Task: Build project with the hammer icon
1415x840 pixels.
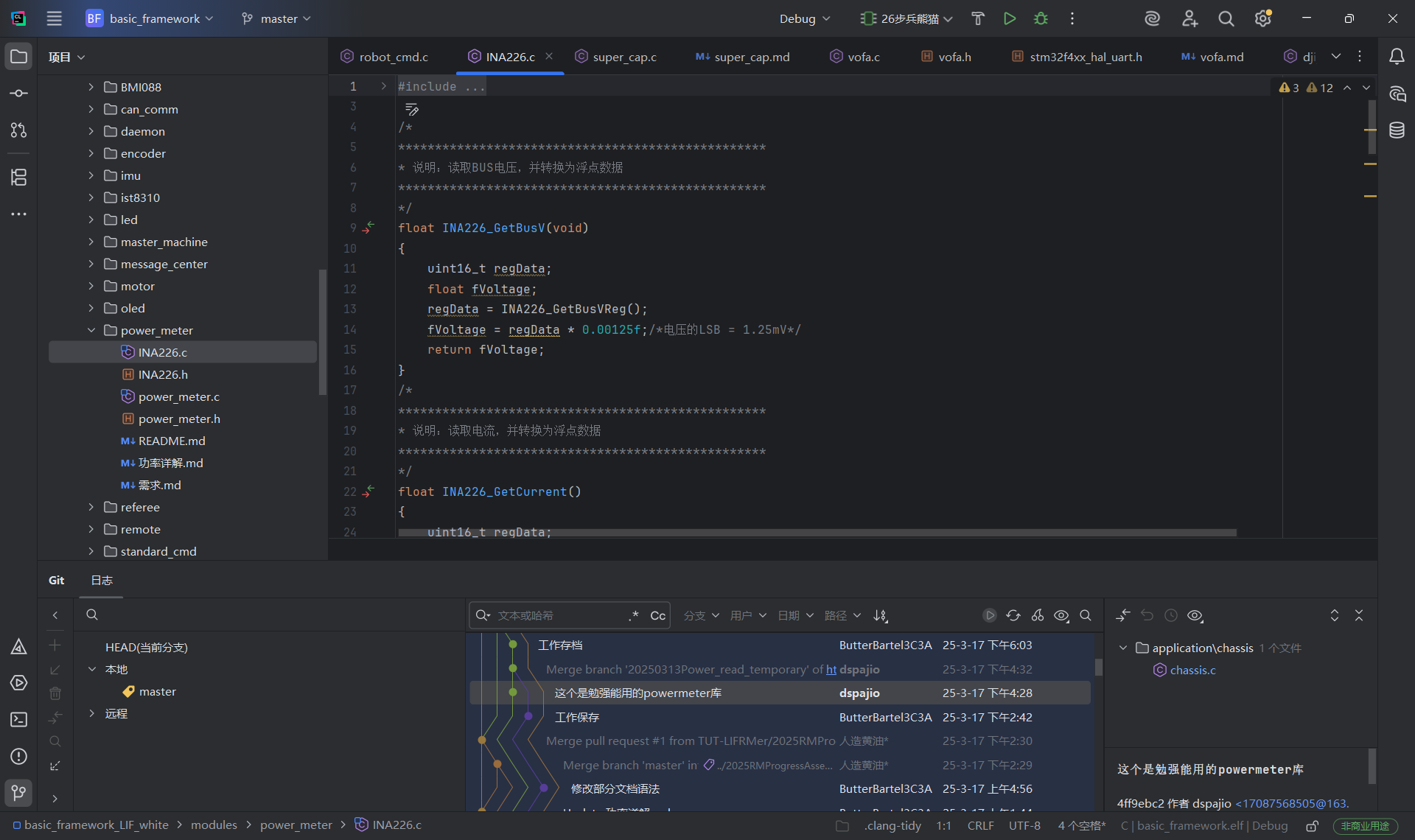Action: coord(978,18)
